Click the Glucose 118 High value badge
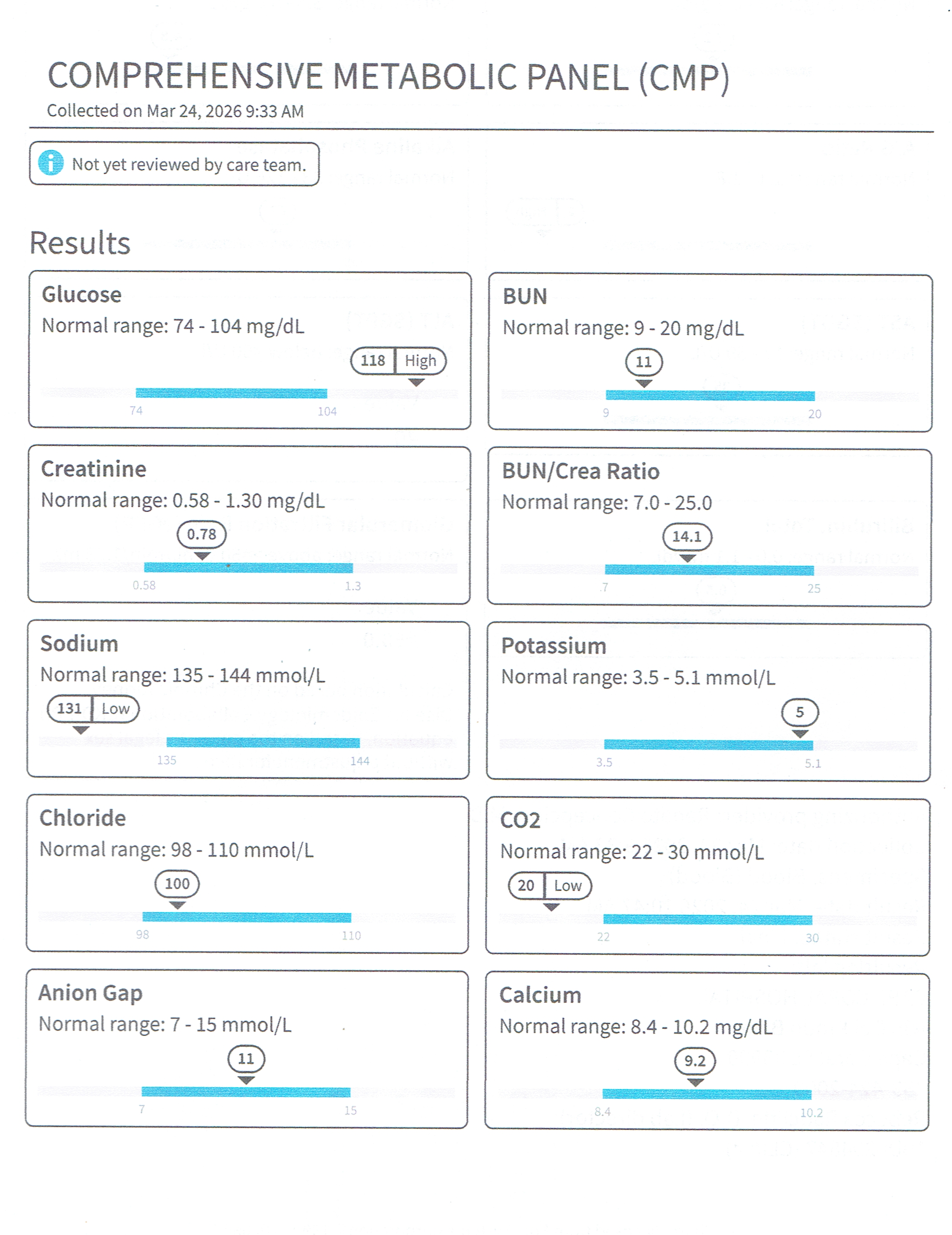Viewport: 952px width, 1235px height. tap(398, 360)
